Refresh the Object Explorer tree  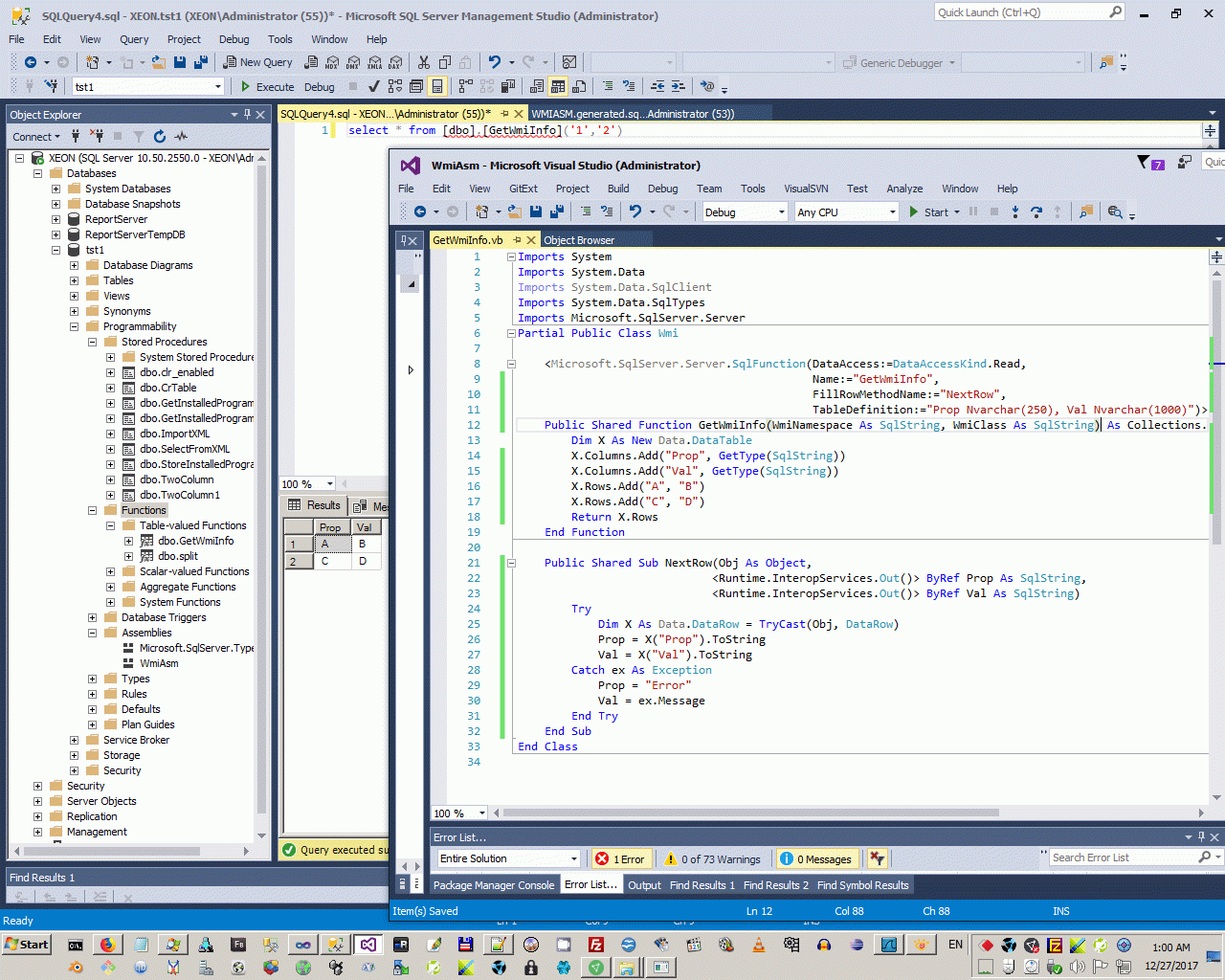(160, 137)
